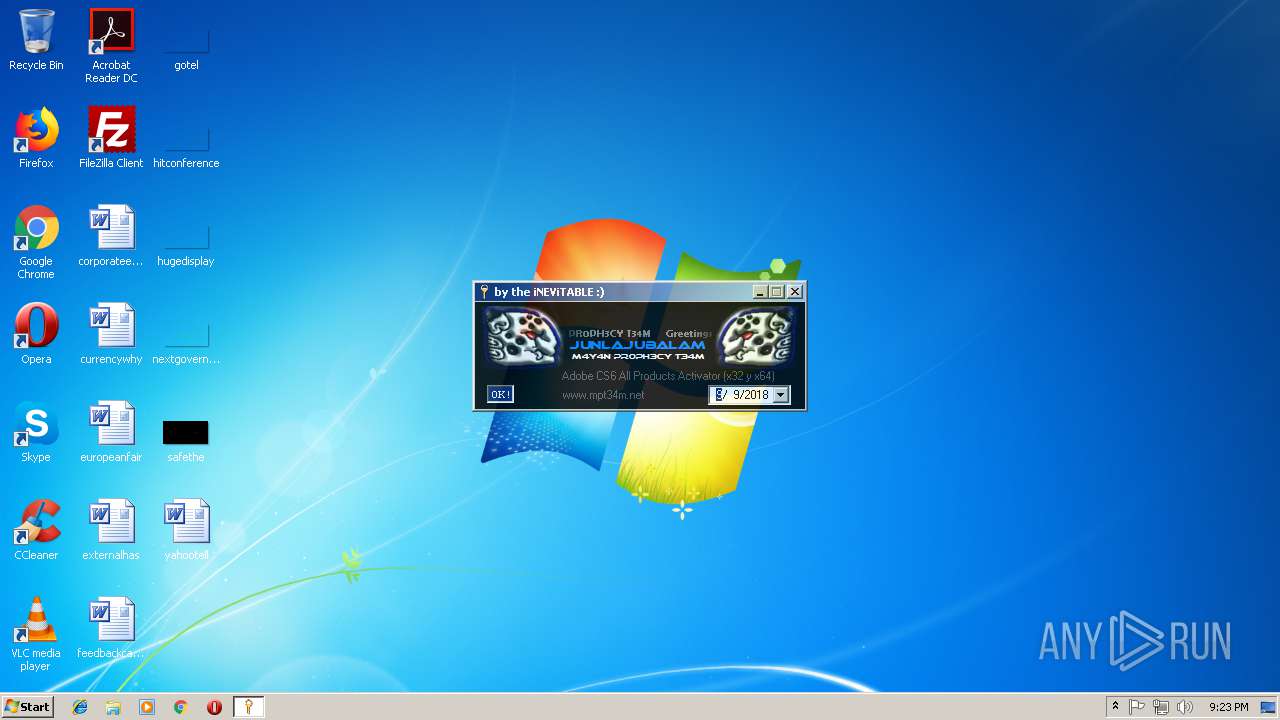
Task: Select the externalhas Word document
Action: tap(111, 530)
